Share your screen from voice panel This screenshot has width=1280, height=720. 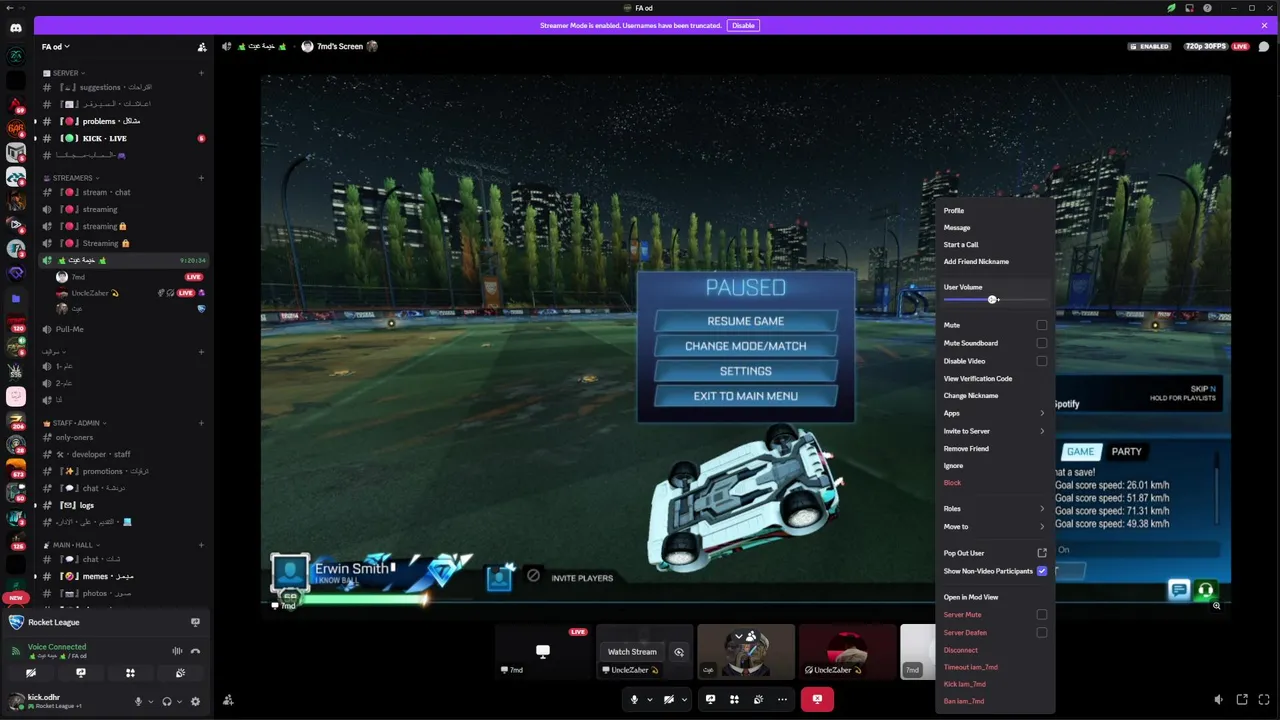coord(81,673)
